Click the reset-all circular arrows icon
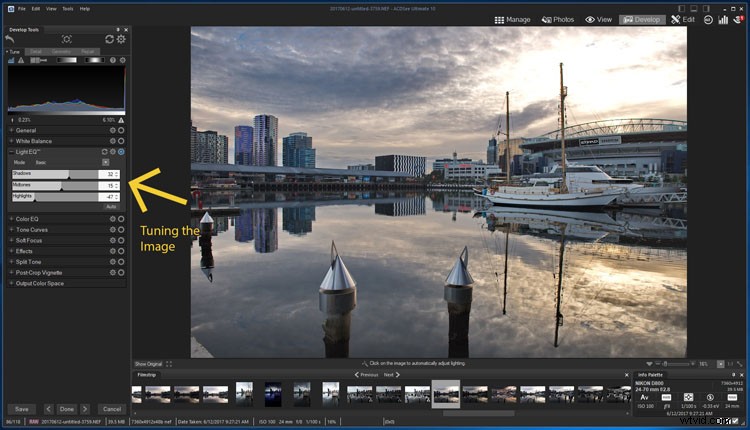Image resolution: width=750 pixels, height=430 pixels. tap(110, 39)
